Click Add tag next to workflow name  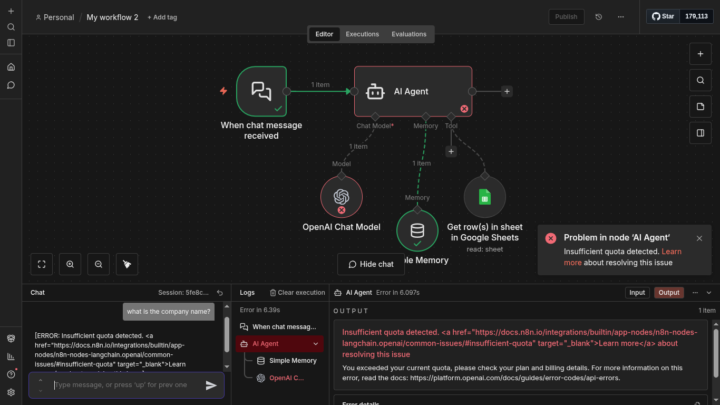coord(162,17)
